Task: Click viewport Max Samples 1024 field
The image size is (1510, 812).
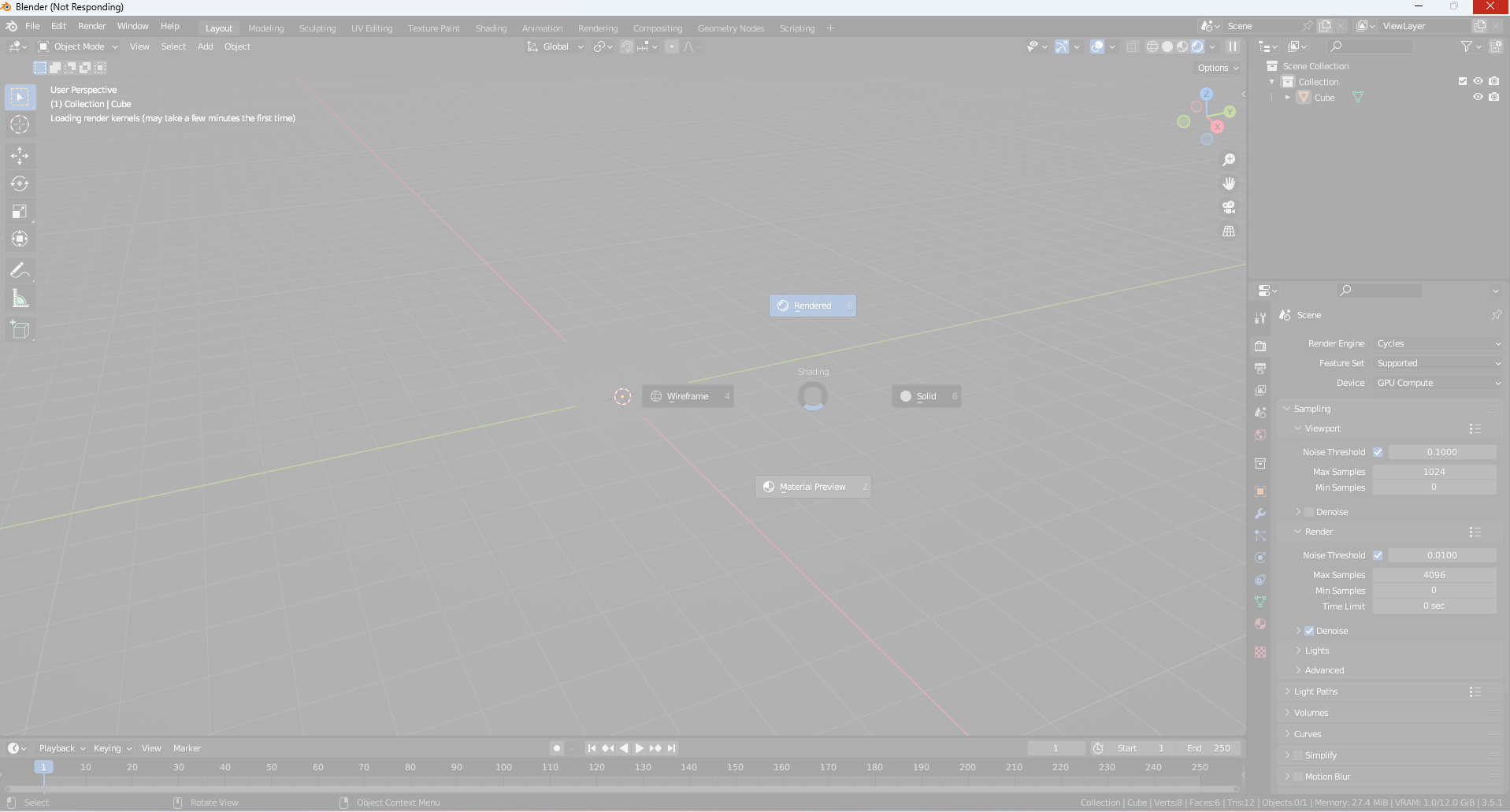Action: point(1434,472)
